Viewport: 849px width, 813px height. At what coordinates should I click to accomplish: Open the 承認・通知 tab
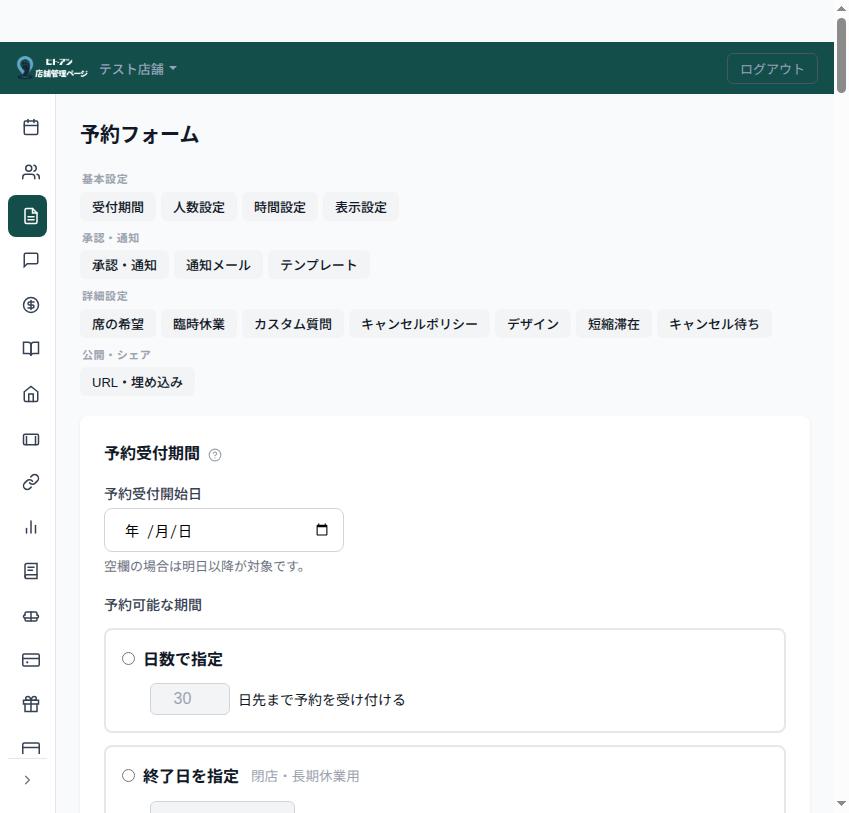(x=125, y=265)
